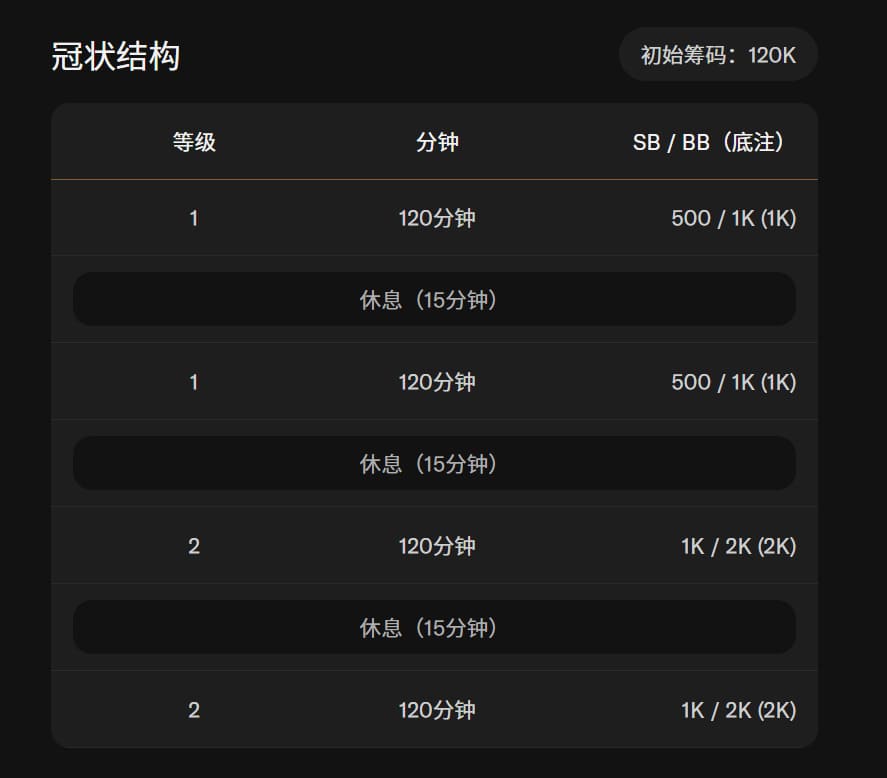Select the "分钟" column header

click(x=437, y=142)
